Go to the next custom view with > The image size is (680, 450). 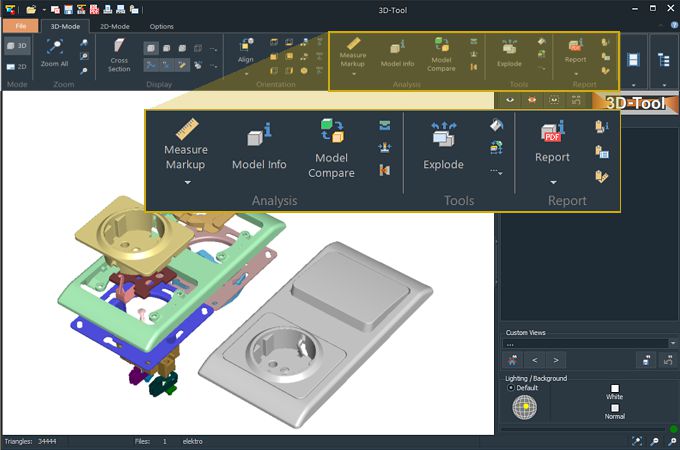(556, 360)
